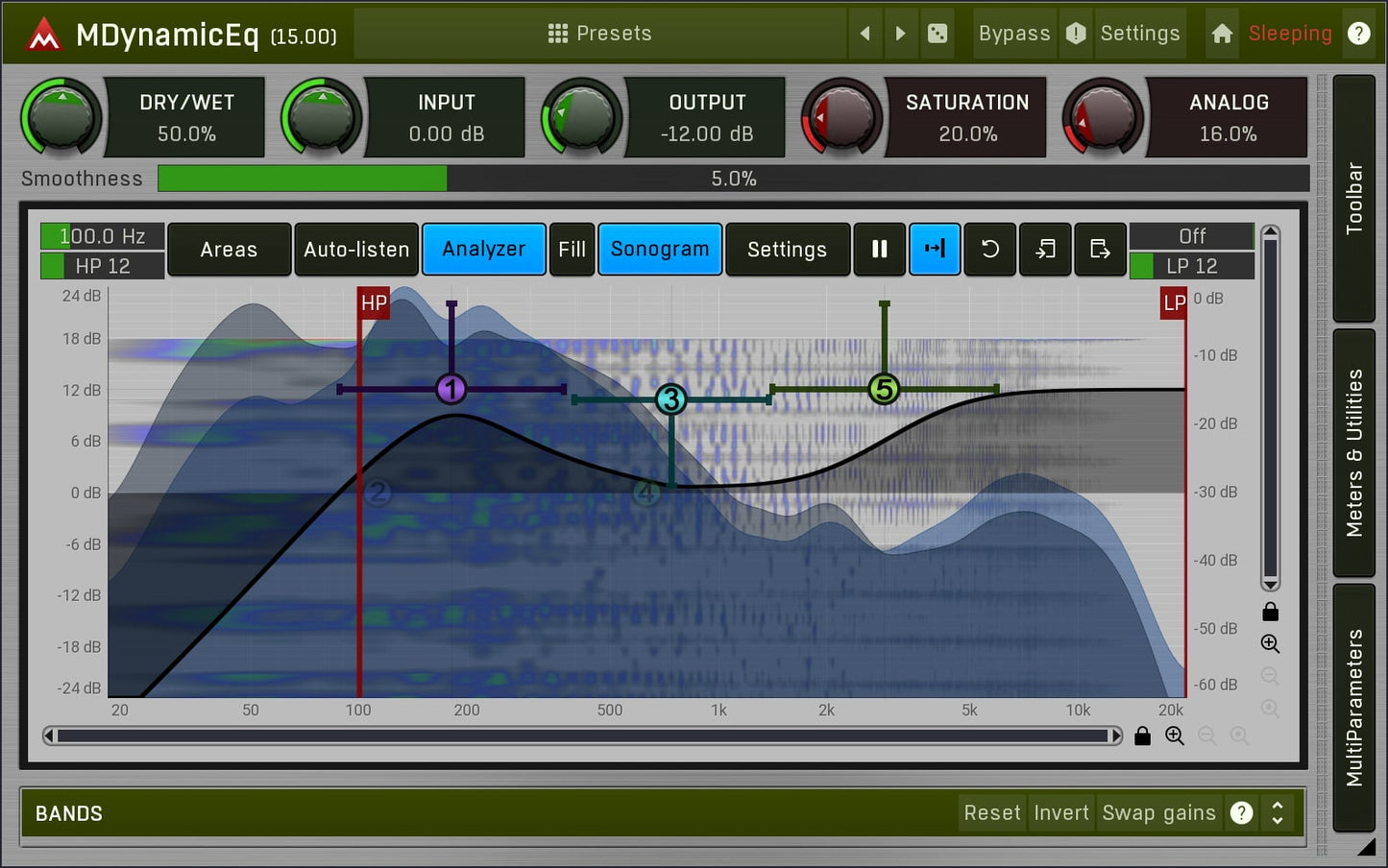The width and height of the screenshot is (1388, 868).
Task: Click the Invert button in Bands
Action: tap(1061, 813)
